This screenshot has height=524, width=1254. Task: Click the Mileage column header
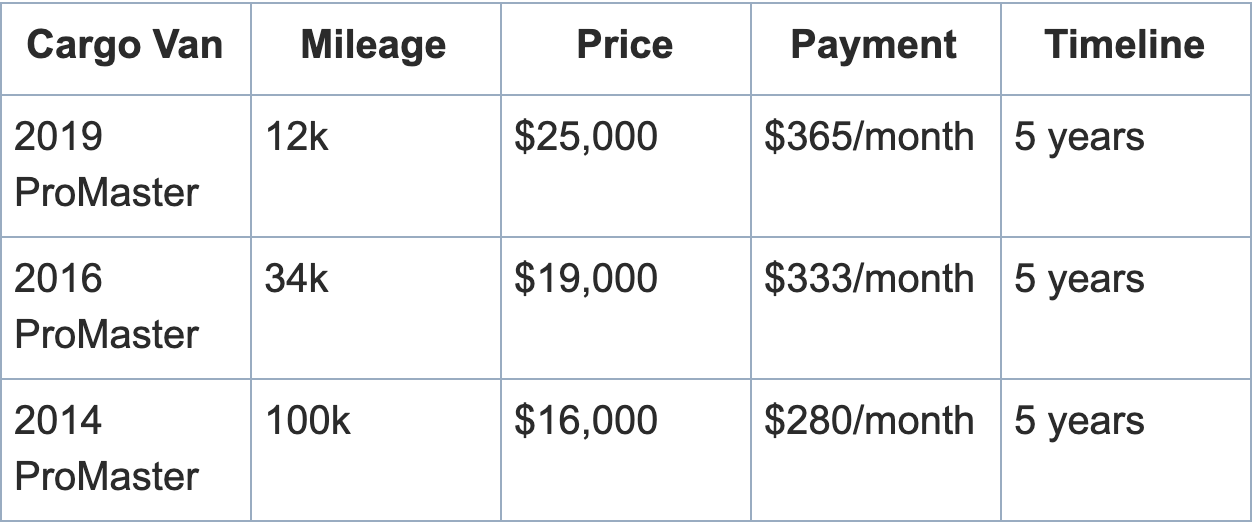373,46
